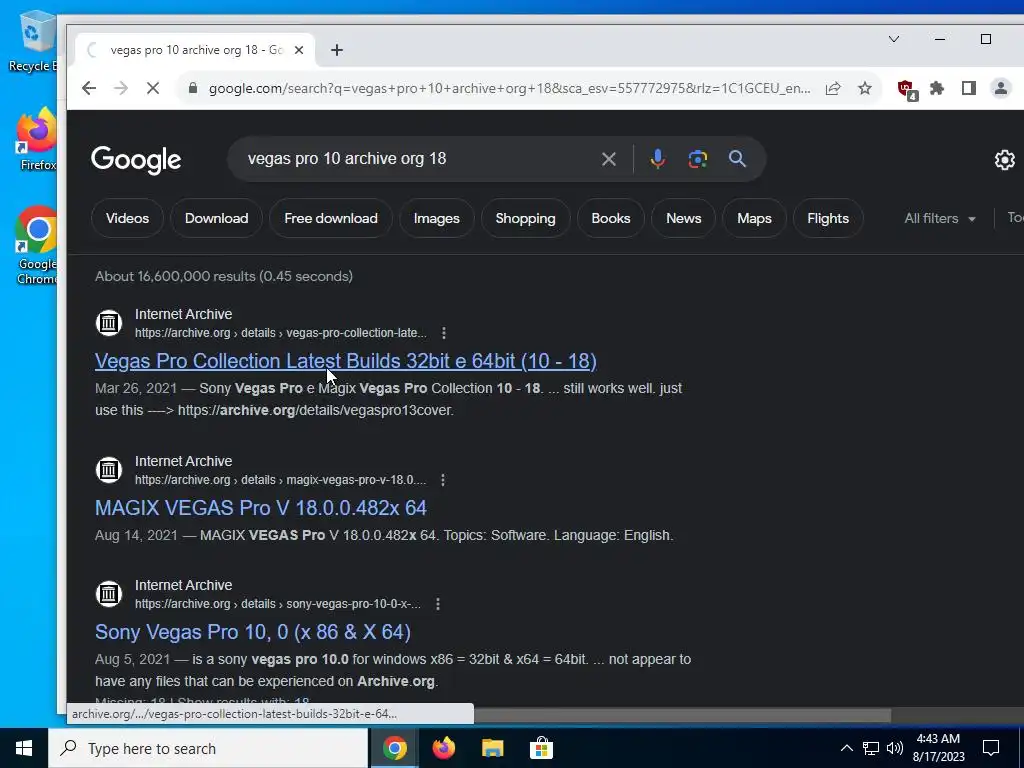
Task: Expand the All filters dropdown
Action: 940,219
